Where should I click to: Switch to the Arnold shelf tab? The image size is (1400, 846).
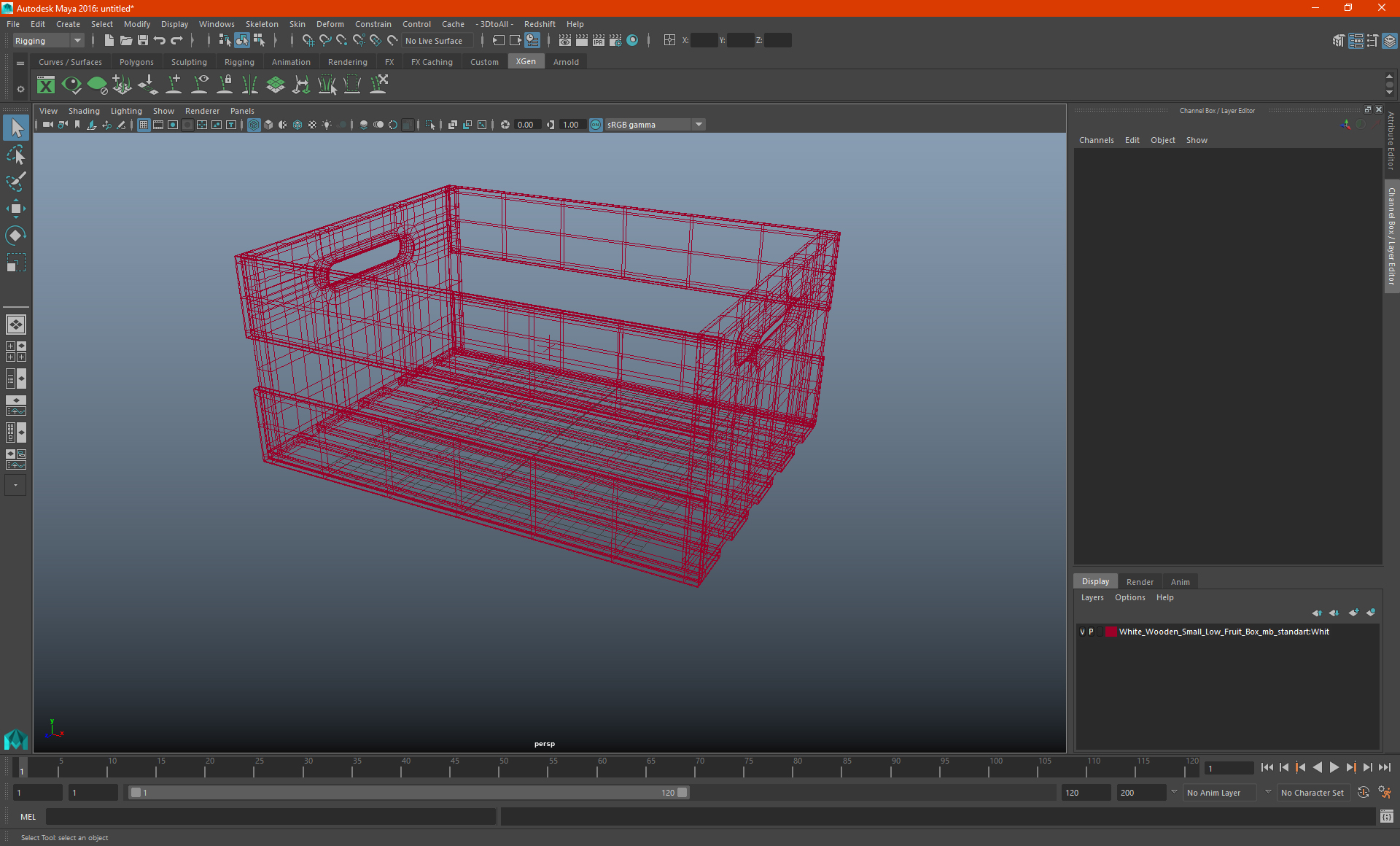coord(566,62)
